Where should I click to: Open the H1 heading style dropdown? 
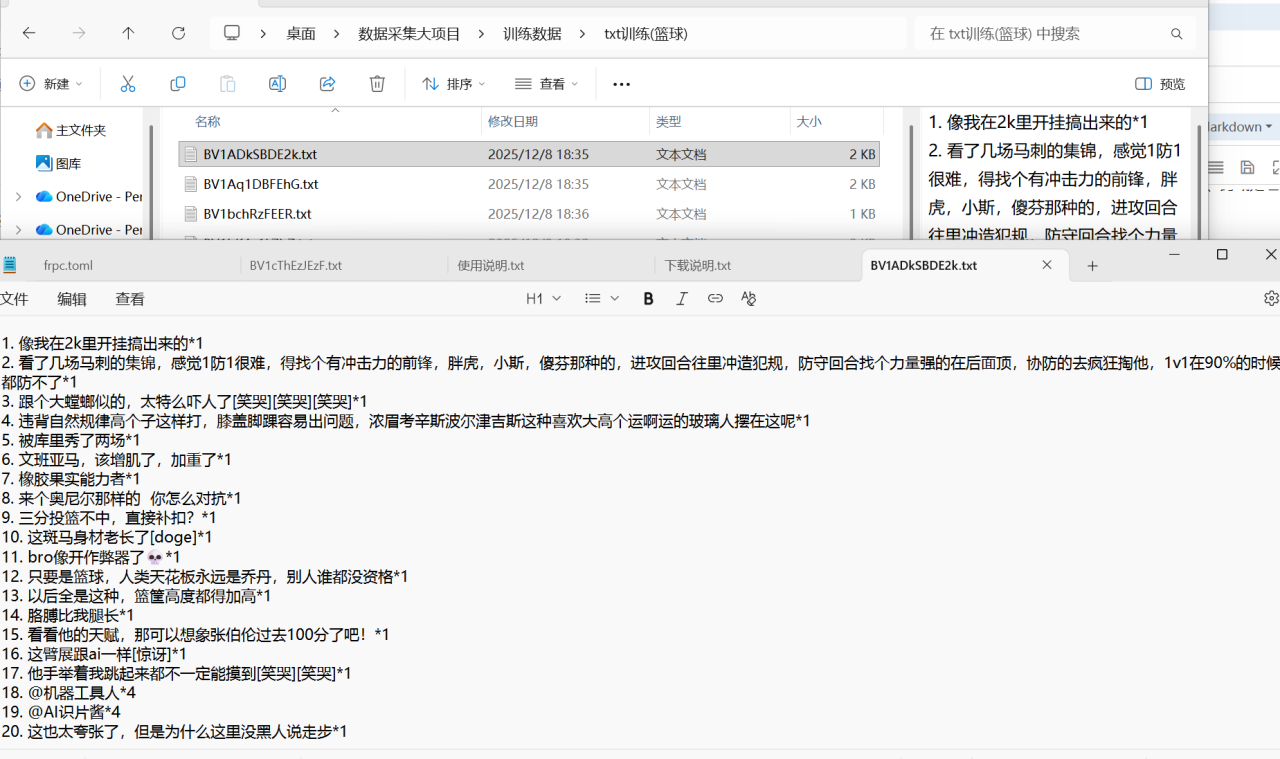click(542, 297)
